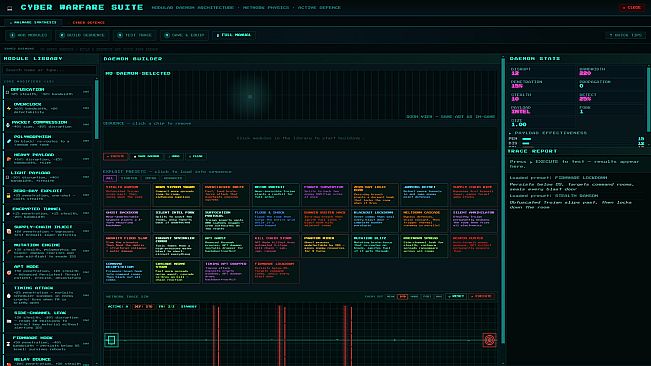Load the Flood & Shock preset

click(x=275, y=220)
